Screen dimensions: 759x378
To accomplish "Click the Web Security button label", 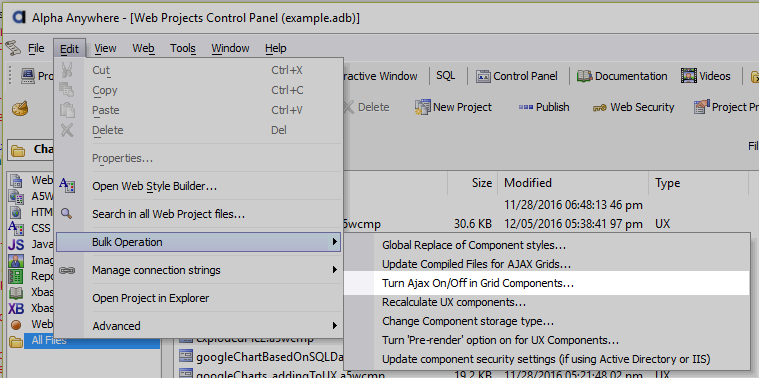I will click(x=642, y=107).
